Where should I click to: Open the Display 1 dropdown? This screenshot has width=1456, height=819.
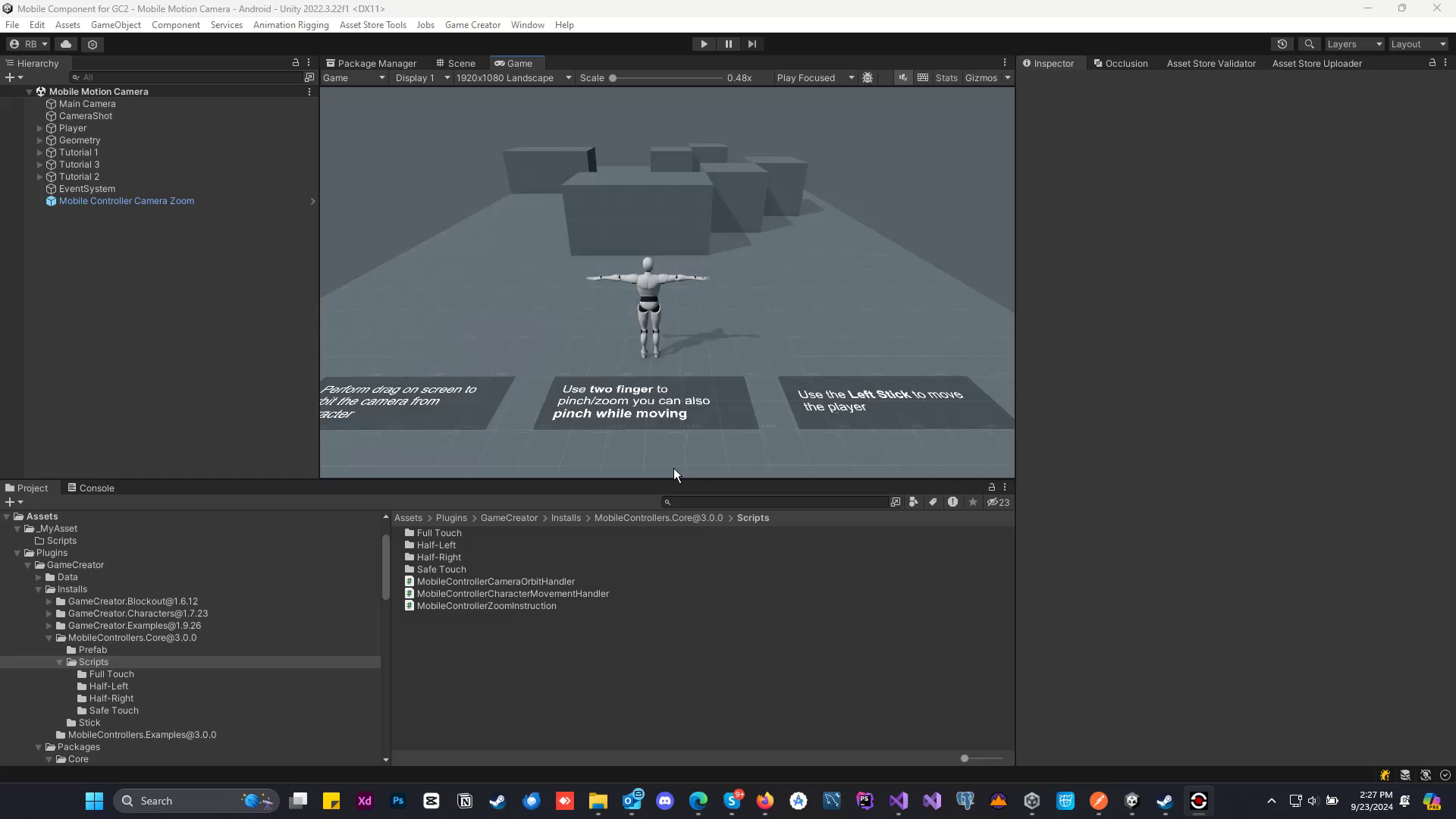point(422,77)
